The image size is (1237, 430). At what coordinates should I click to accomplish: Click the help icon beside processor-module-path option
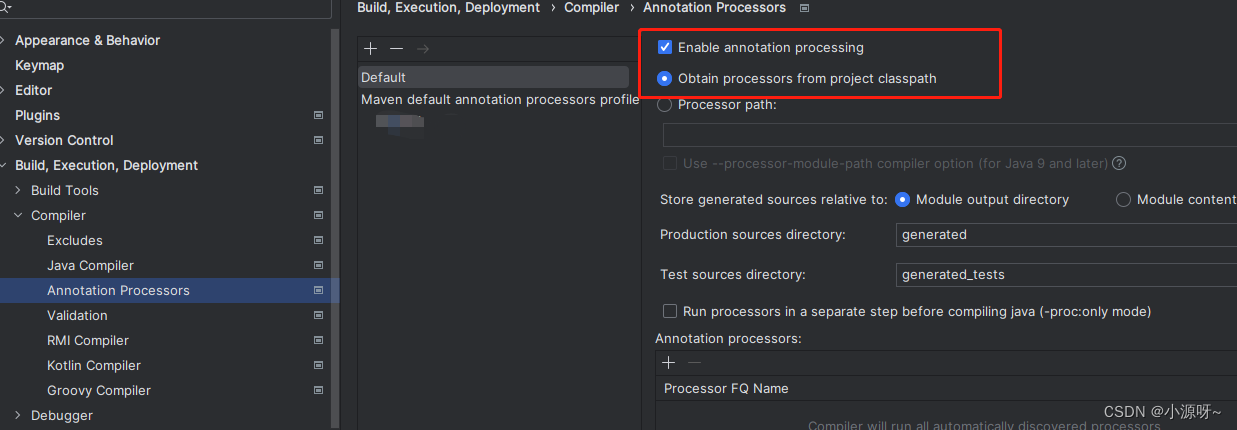click(1119, 163)
